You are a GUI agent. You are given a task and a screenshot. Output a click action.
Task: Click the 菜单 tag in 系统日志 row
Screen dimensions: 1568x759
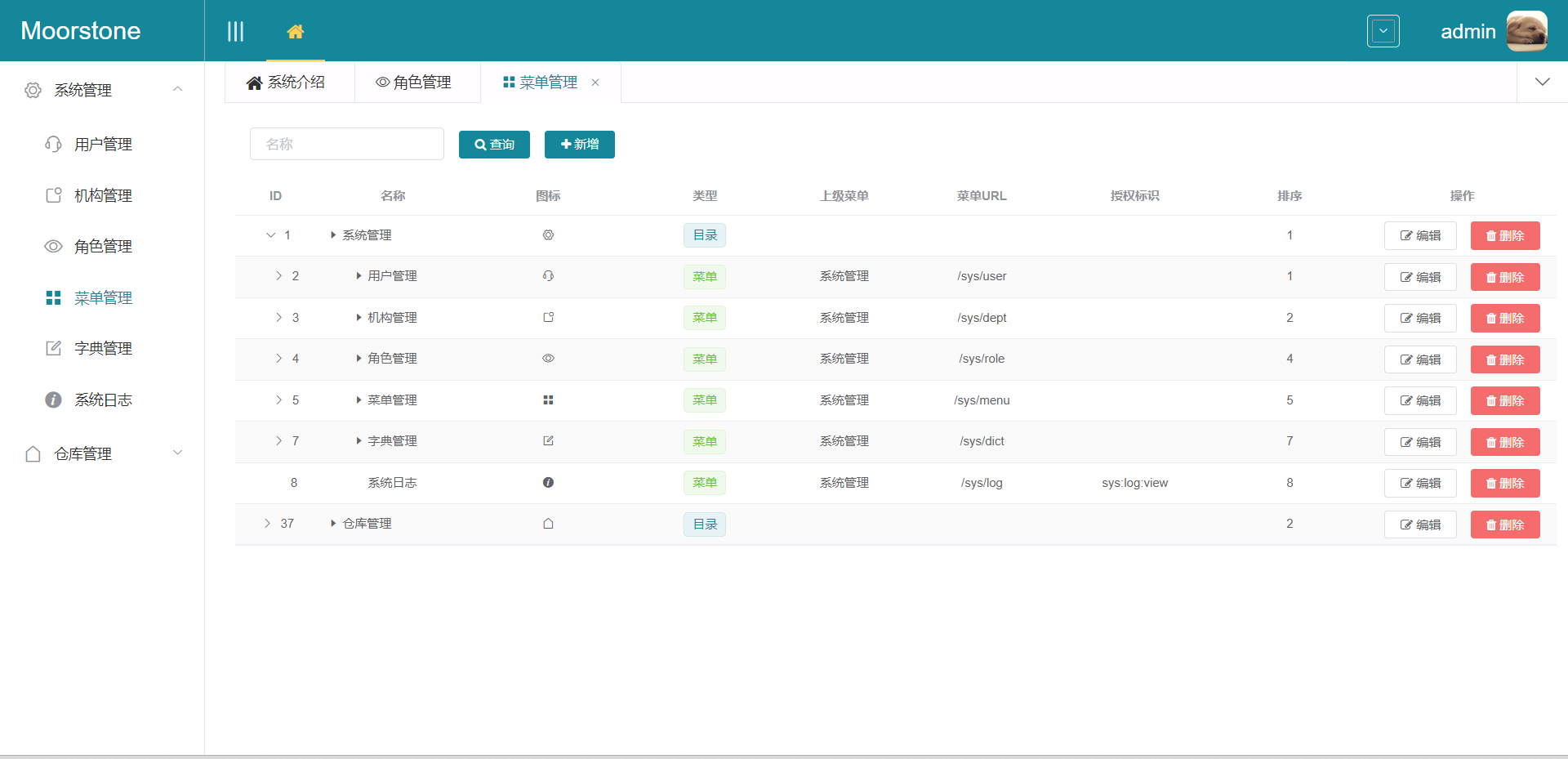point(705,483)
